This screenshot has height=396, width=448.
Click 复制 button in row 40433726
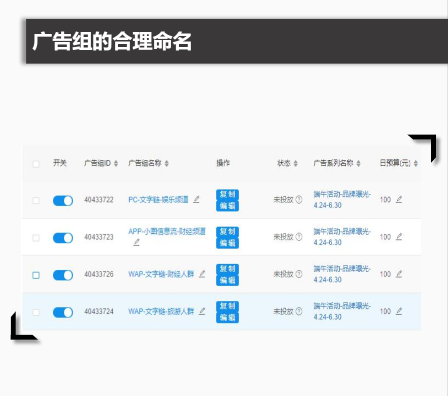pos(227,269)
